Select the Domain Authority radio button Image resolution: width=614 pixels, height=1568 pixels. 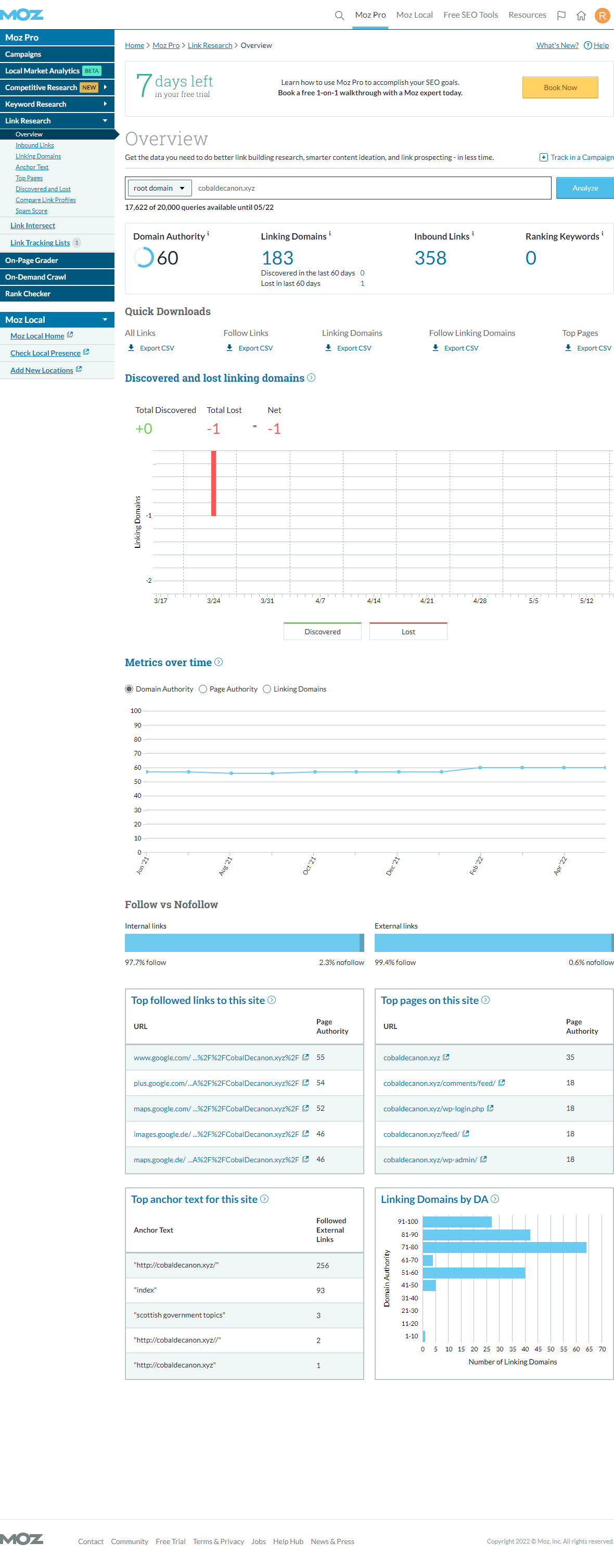(x=129, y=688)
